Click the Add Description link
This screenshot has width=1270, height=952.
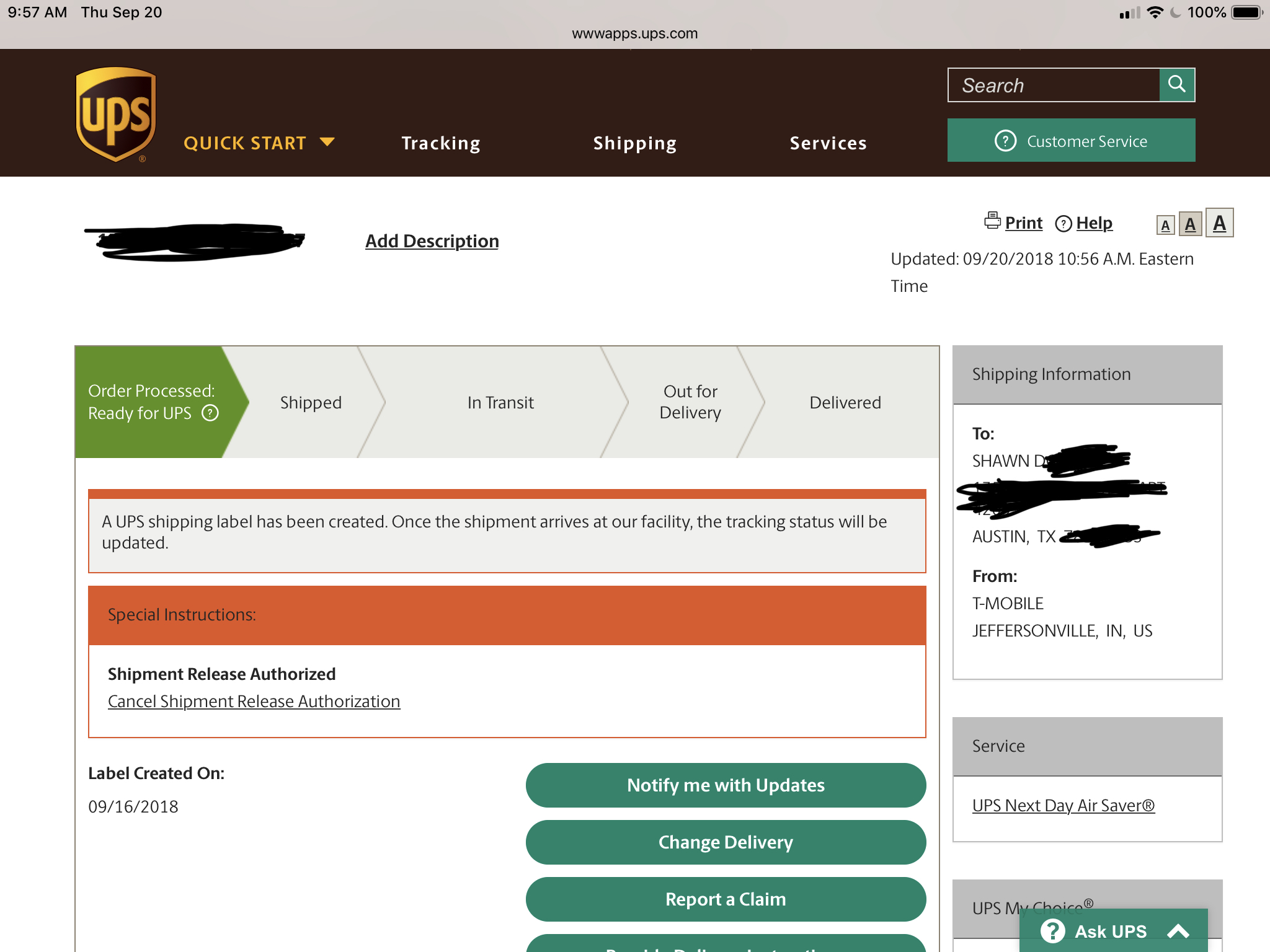pos(432,240)
